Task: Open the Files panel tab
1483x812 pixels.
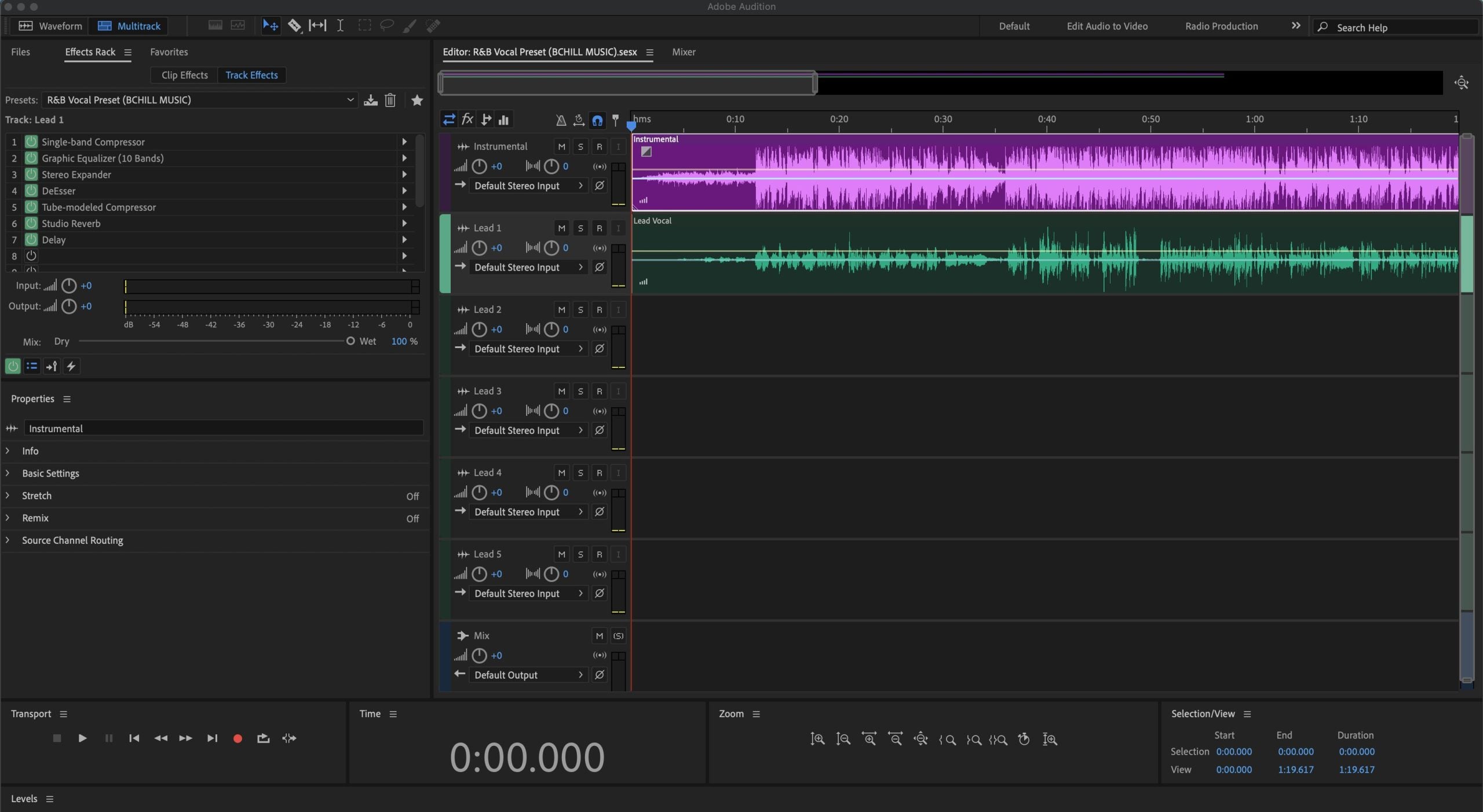Action: [20, 52]
